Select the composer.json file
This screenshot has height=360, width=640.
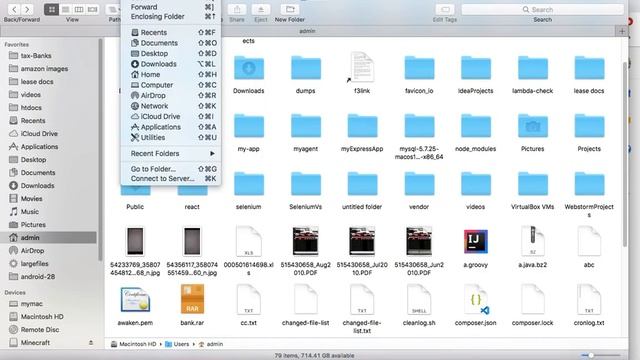(x=476, y=300)
